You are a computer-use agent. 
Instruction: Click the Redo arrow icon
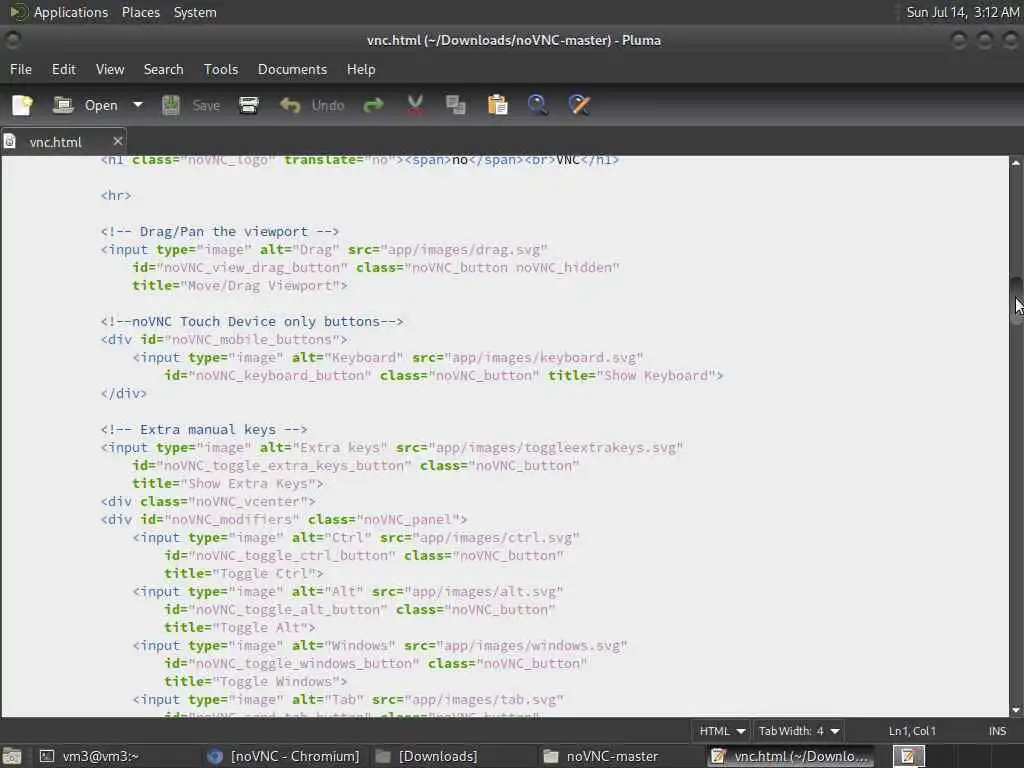point(374,105)
